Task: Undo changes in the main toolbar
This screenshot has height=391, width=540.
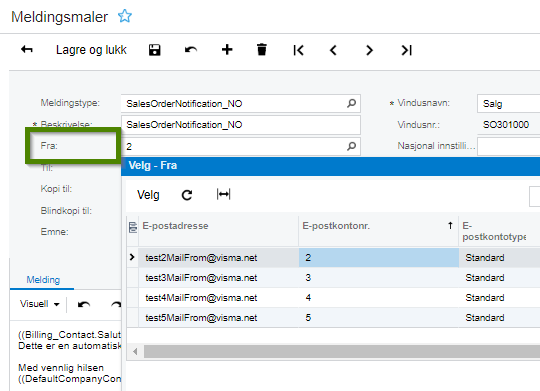Action: [191, 50]
